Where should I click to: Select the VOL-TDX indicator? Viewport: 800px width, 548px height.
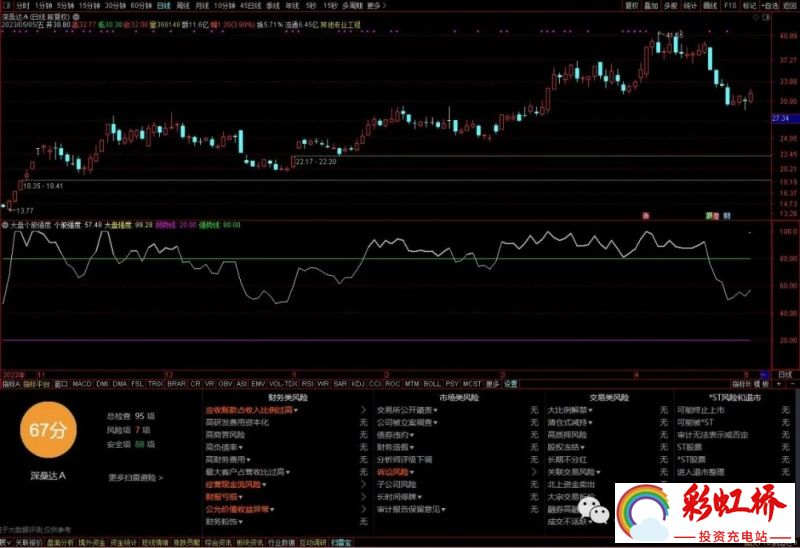click(x=283, y=384)
